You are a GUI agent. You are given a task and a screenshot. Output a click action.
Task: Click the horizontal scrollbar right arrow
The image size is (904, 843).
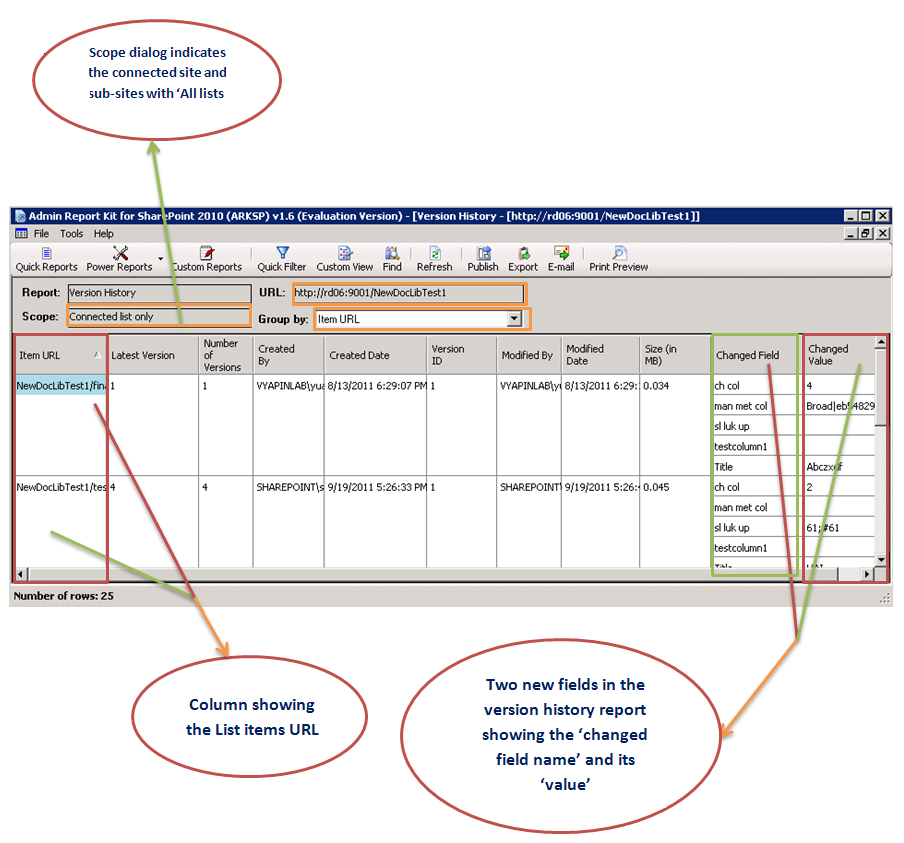tap(867, 574)
